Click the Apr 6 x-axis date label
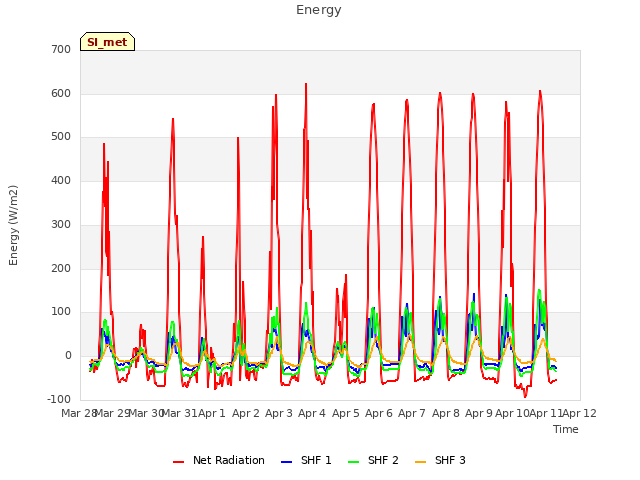This screenshot has height=480, width=640. point(379,413)
